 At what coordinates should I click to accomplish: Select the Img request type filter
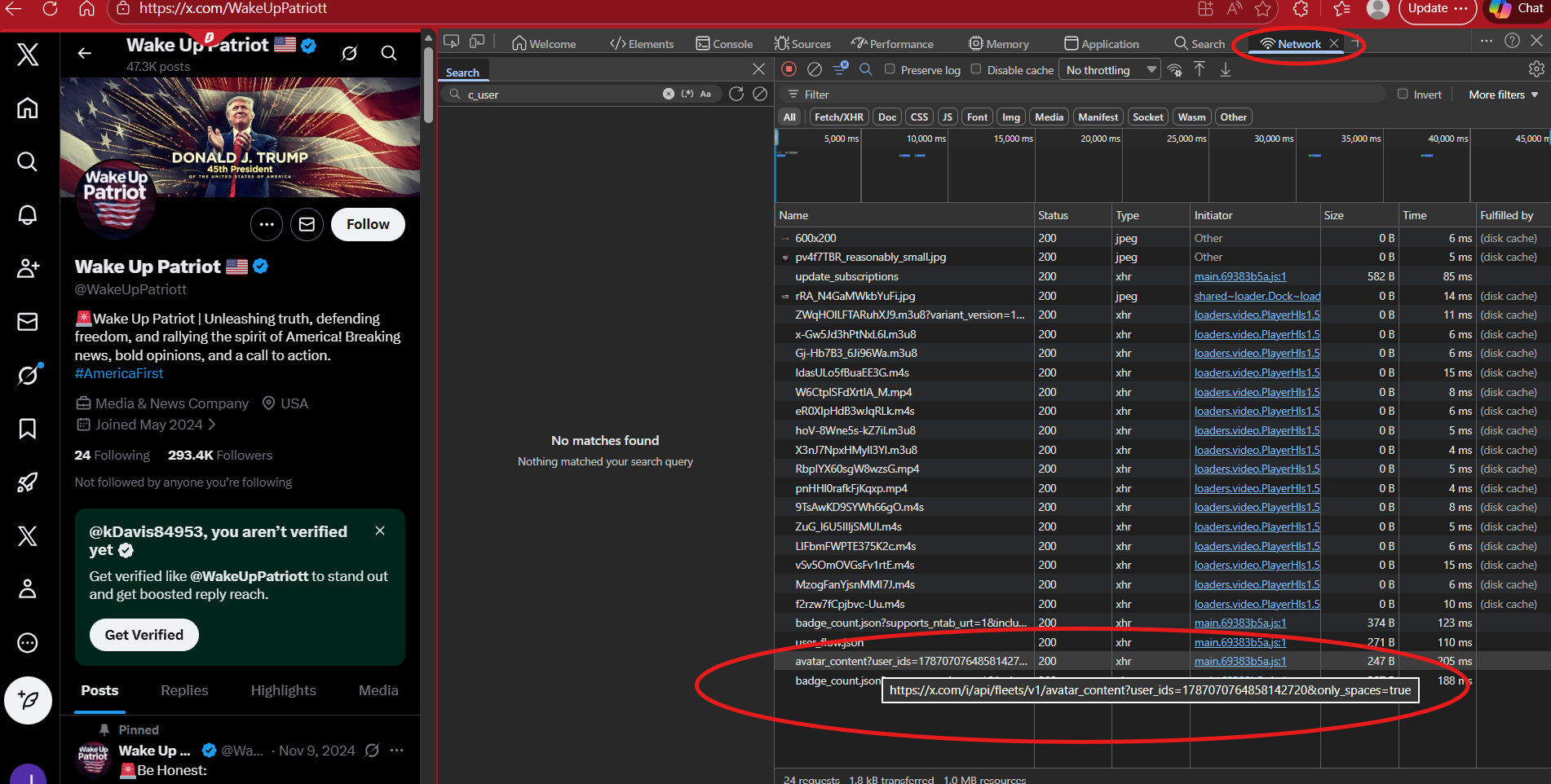tap(1011, 117)
